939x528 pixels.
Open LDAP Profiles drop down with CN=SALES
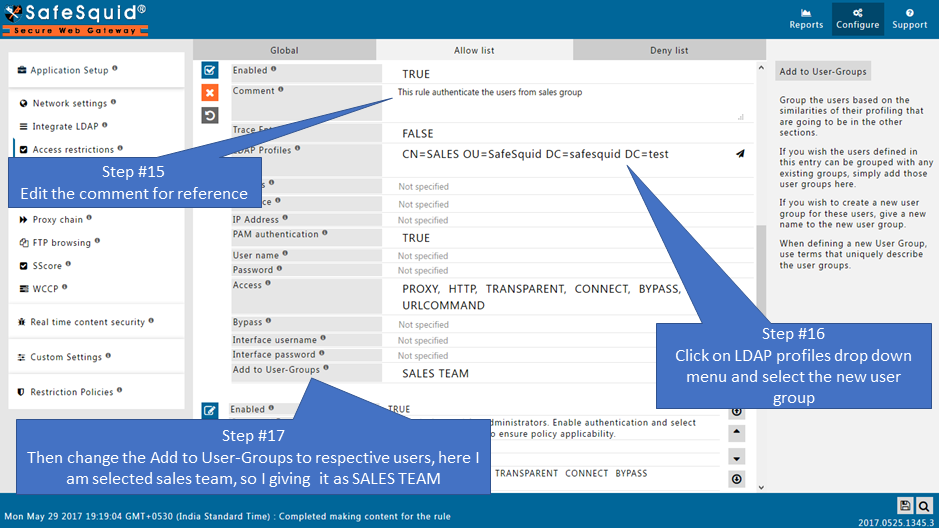pos(535,154)
